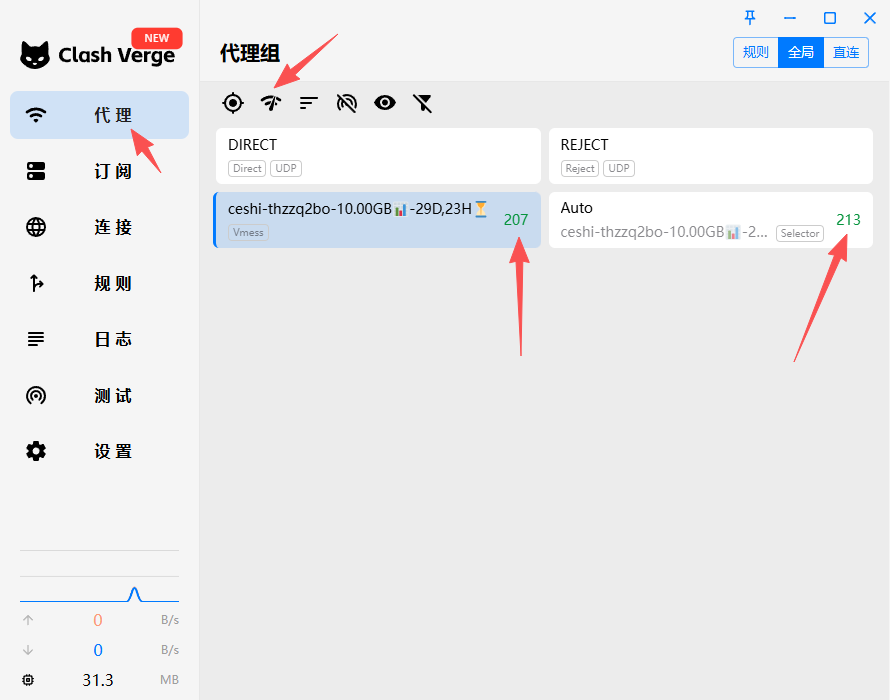Select 直连 direct mode
Screen dimensions: 890x700
(846, 53)
